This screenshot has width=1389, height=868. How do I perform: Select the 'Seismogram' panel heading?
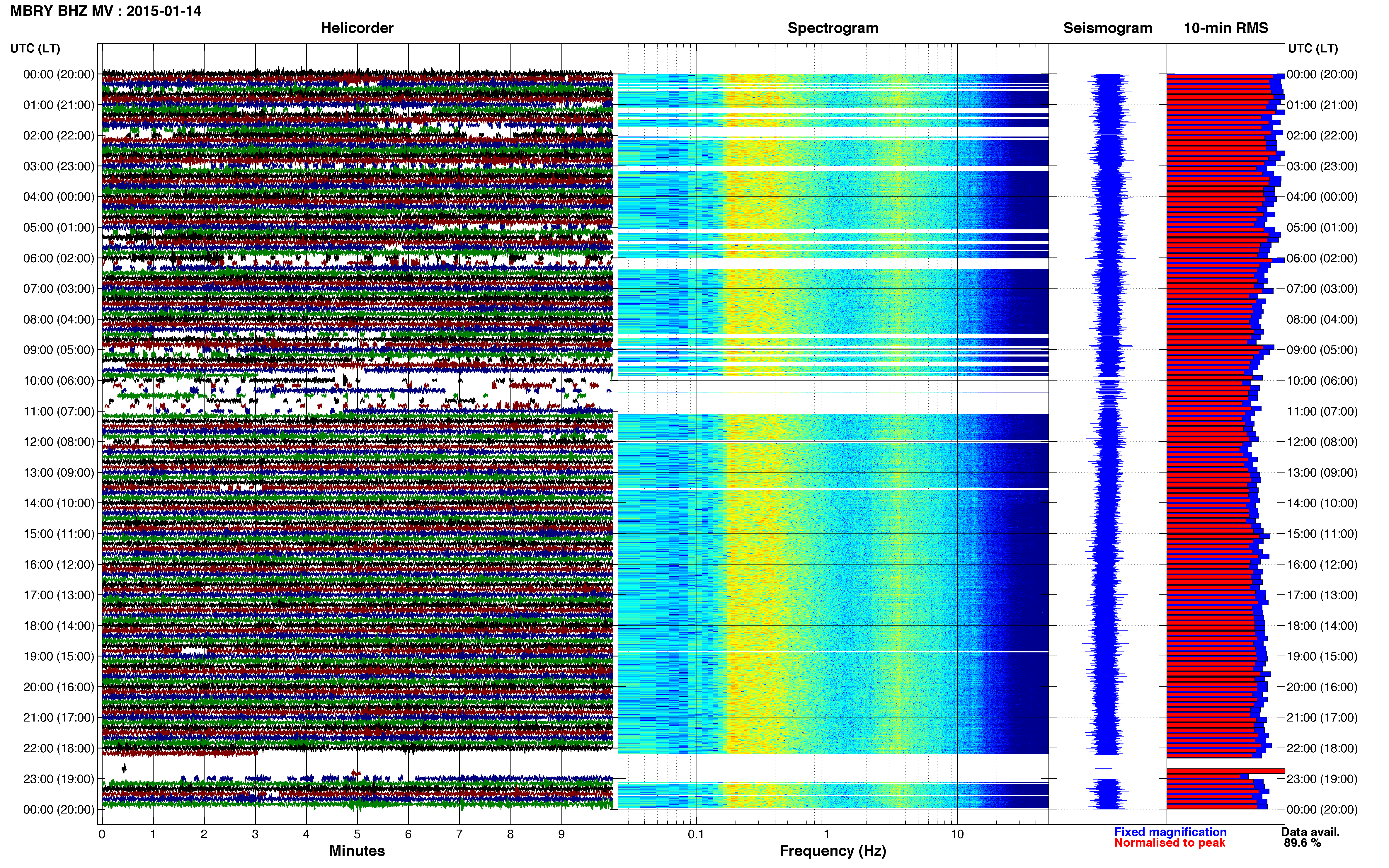tap(1108, 28)
